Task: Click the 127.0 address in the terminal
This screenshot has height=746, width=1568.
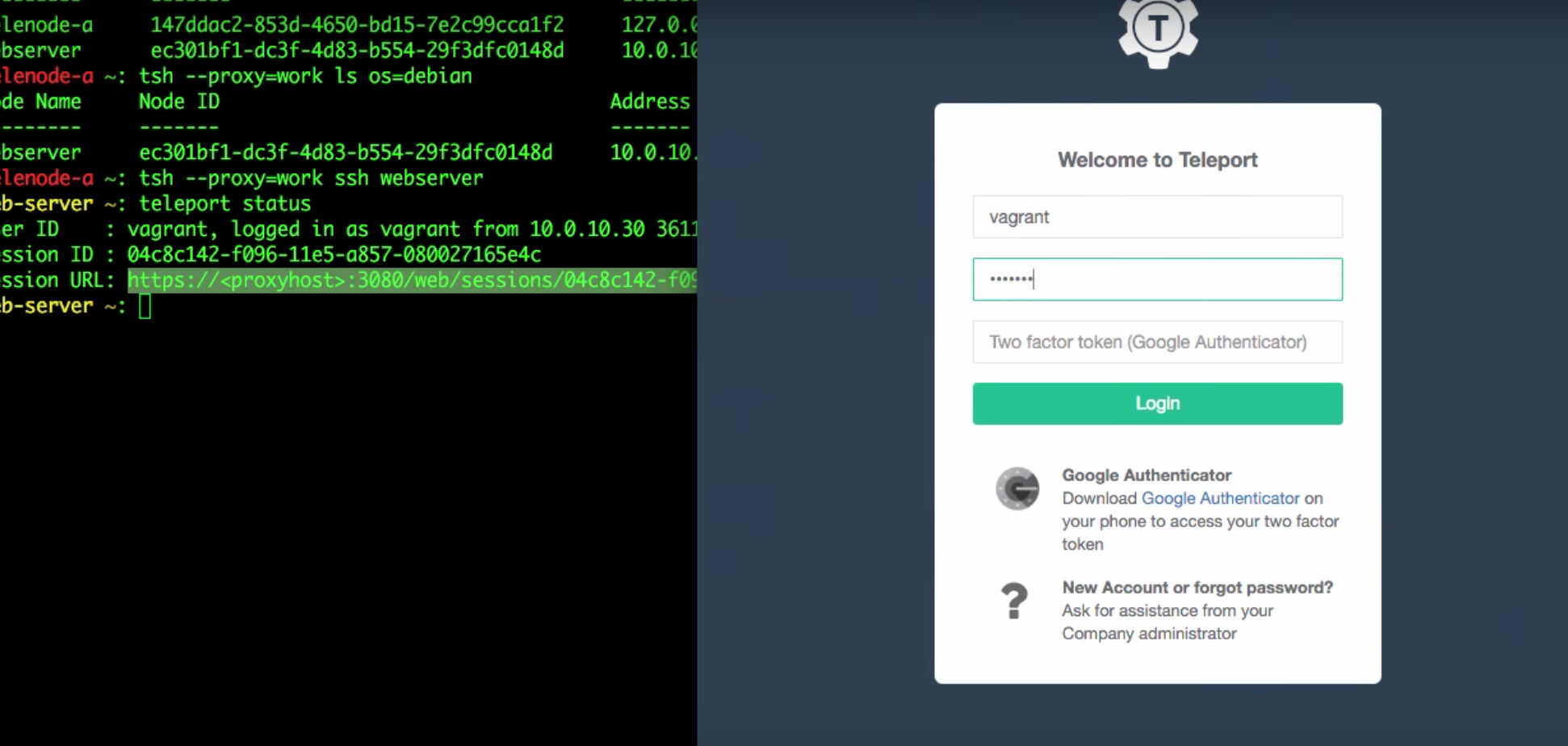Action: pyautogui.click(x=659, y=25)
